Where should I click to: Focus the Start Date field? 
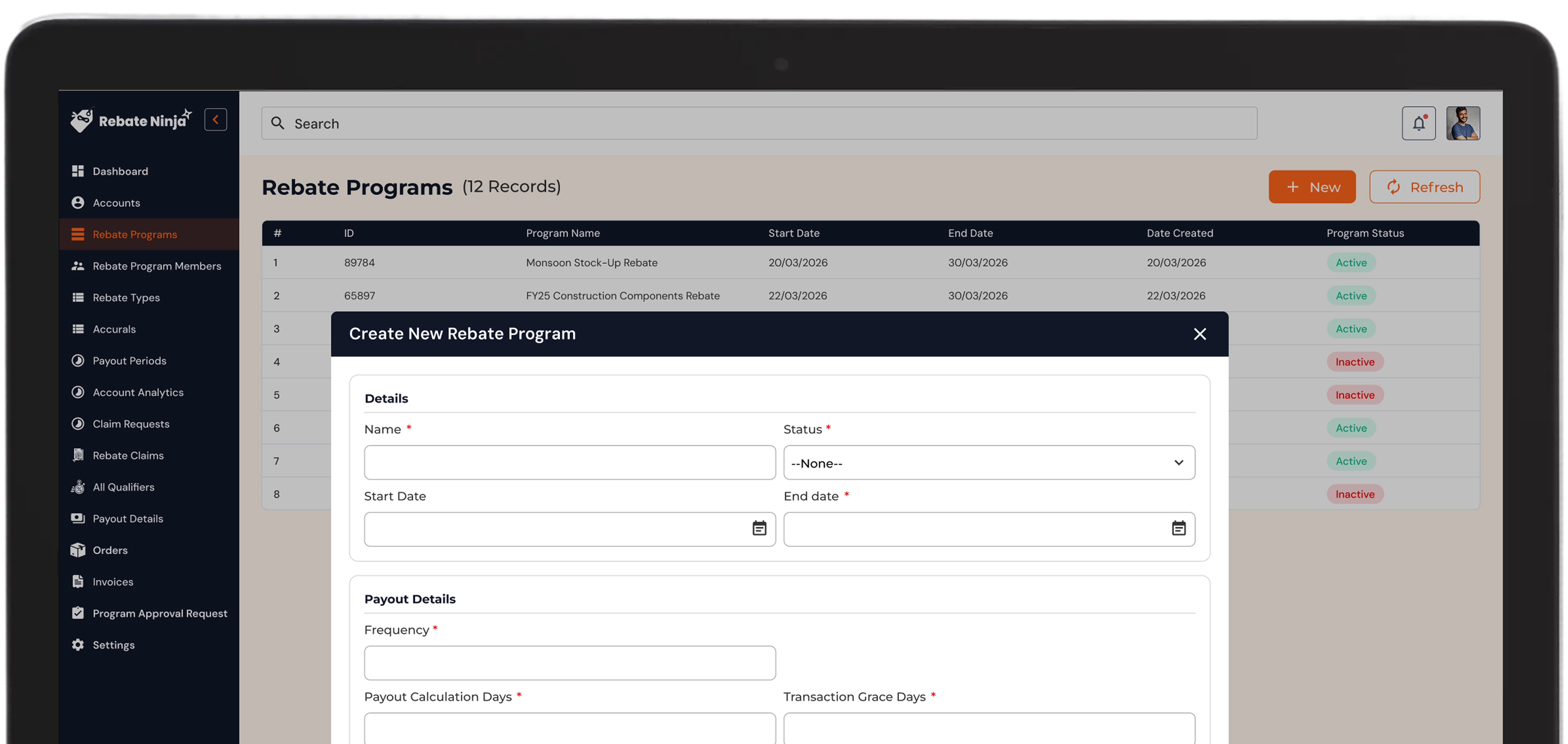click(570, 529)
